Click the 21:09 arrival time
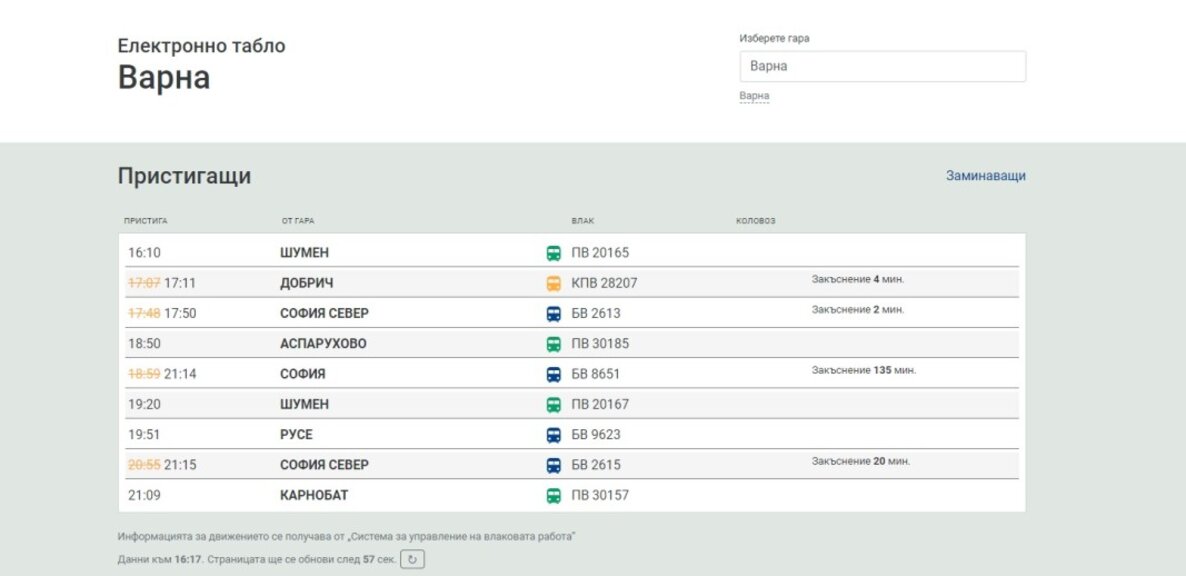The width and height of the screenshot is (1186, 576). pos(144,496)
